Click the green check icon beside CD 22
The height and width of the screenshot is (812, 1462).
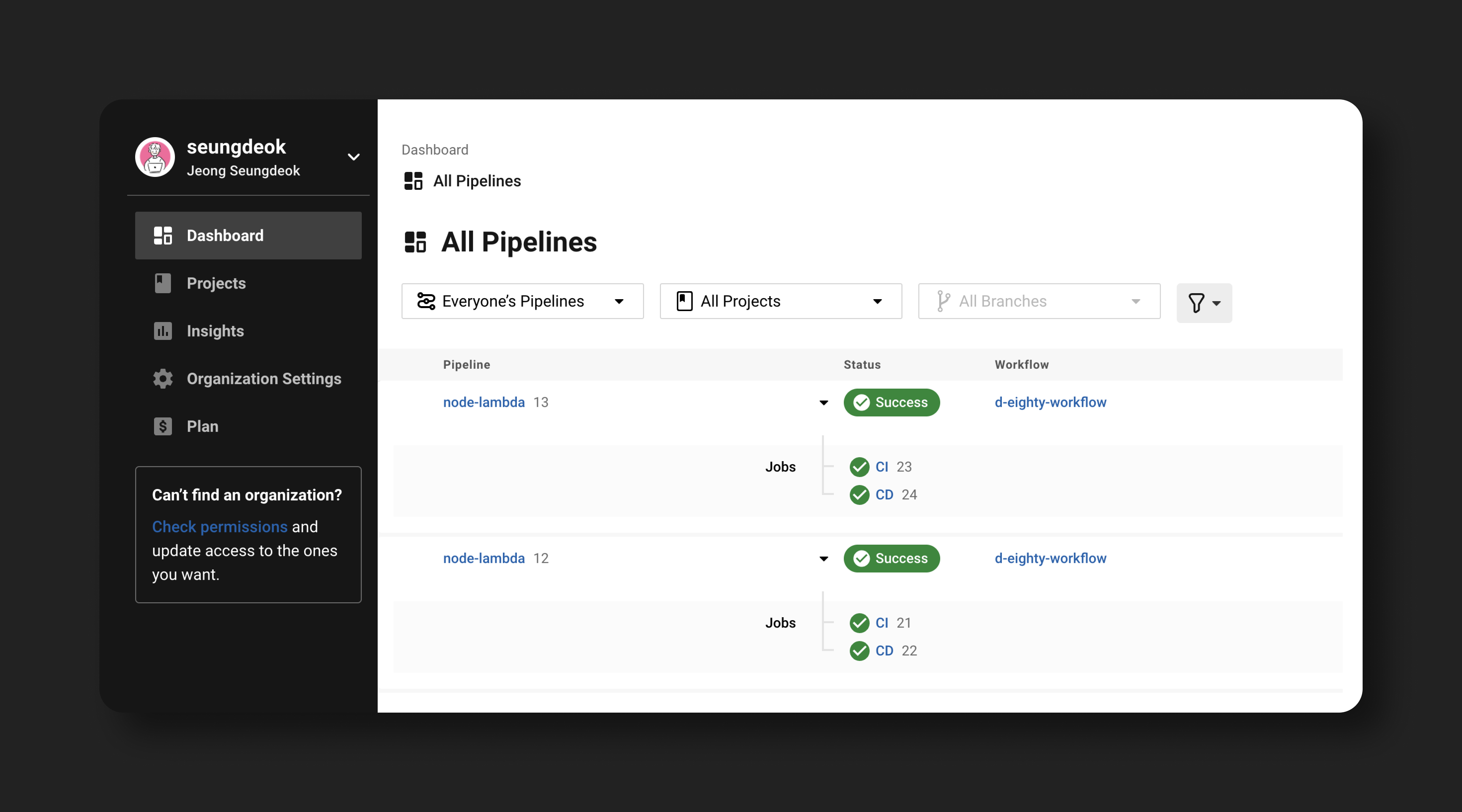pyautogui.click(x=859, y=651)
